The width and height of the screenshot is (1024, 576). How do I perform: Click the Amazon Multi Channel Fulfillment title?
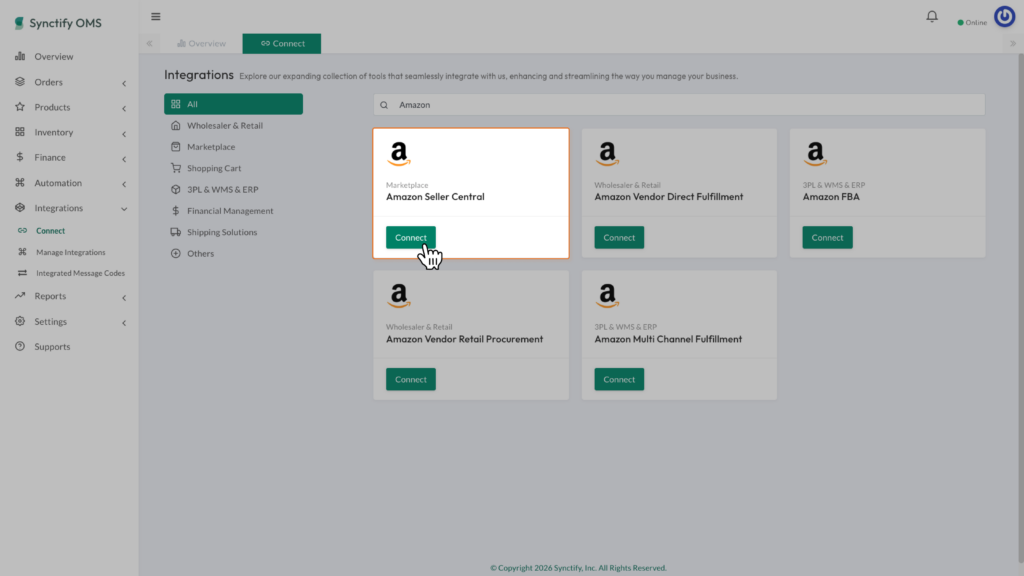[x=668, y=339]
